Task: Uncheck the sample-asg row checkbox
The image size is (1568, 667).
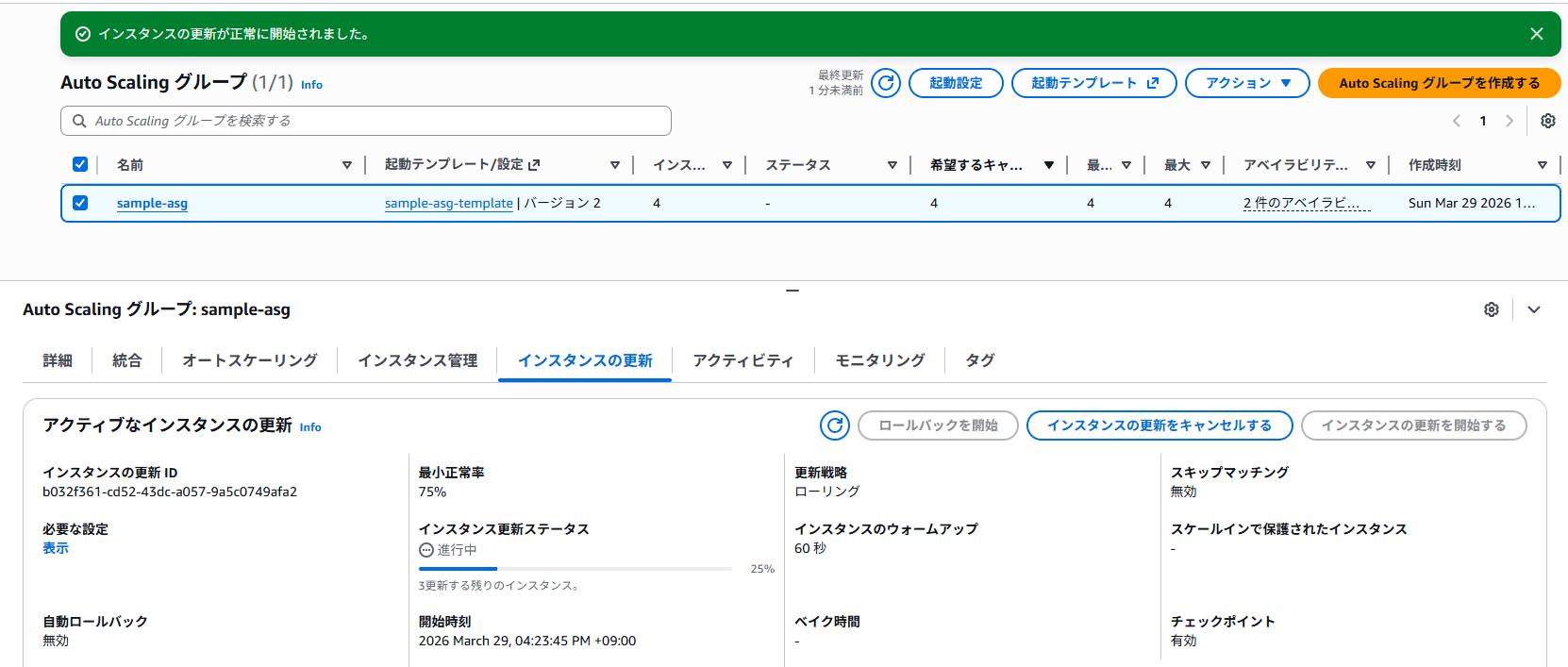Action: tap(80, 203)
